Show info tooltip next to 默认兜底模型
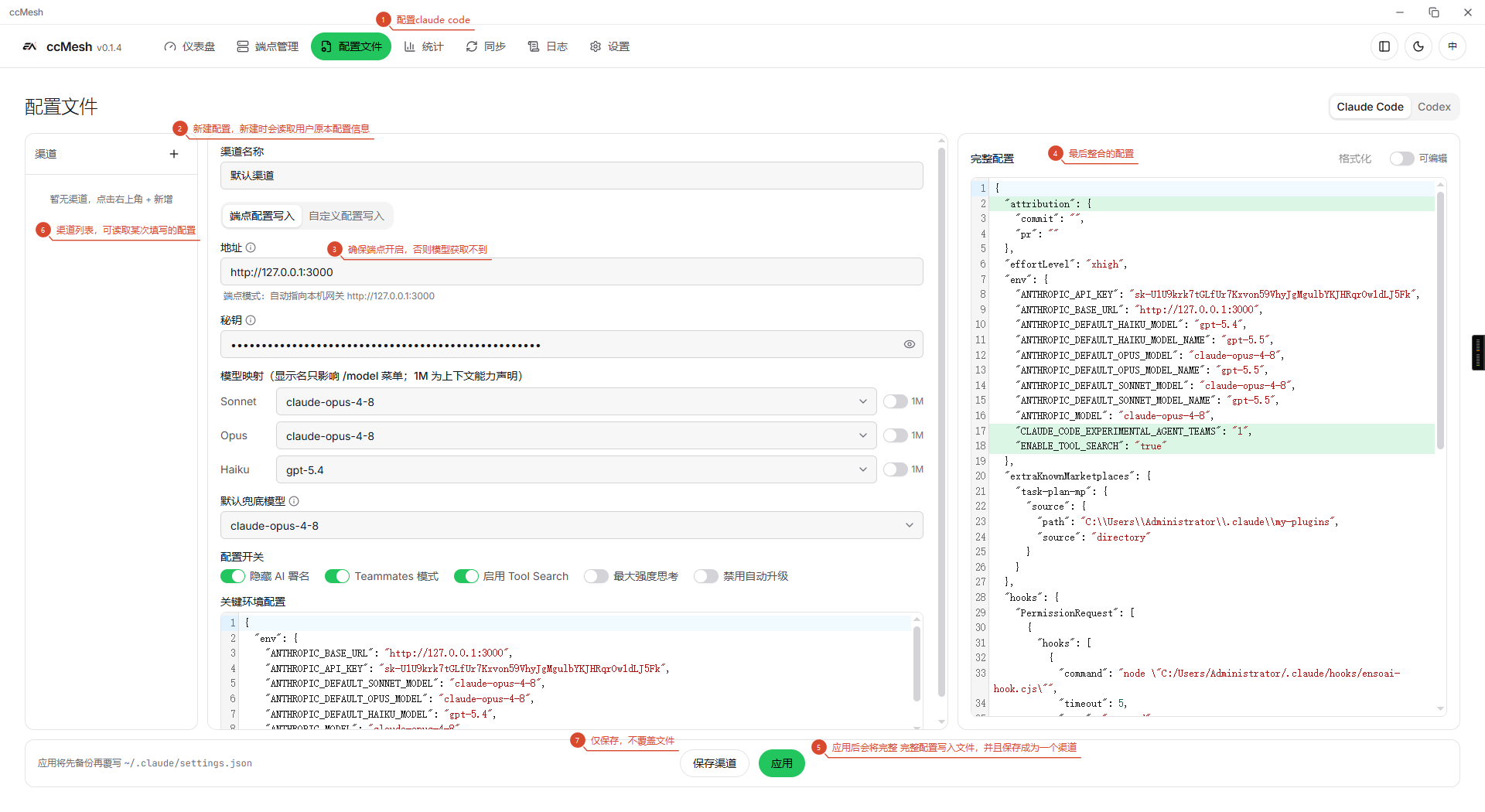This screenshot has height=812, width=1485. coord(294,501)
